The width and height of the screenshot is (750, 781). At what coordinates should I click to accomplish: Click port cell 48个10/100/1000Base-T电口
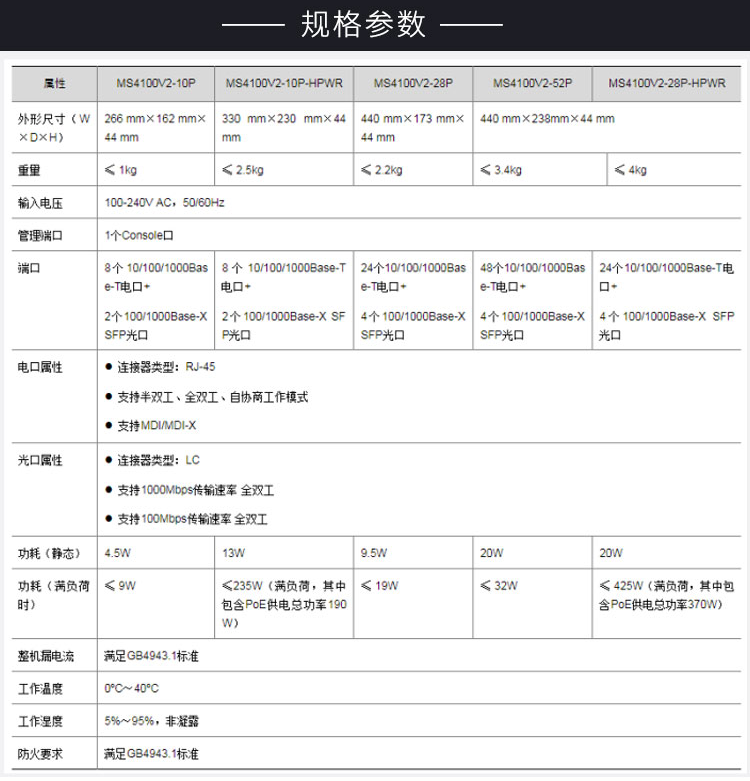[x=532, y=277]
